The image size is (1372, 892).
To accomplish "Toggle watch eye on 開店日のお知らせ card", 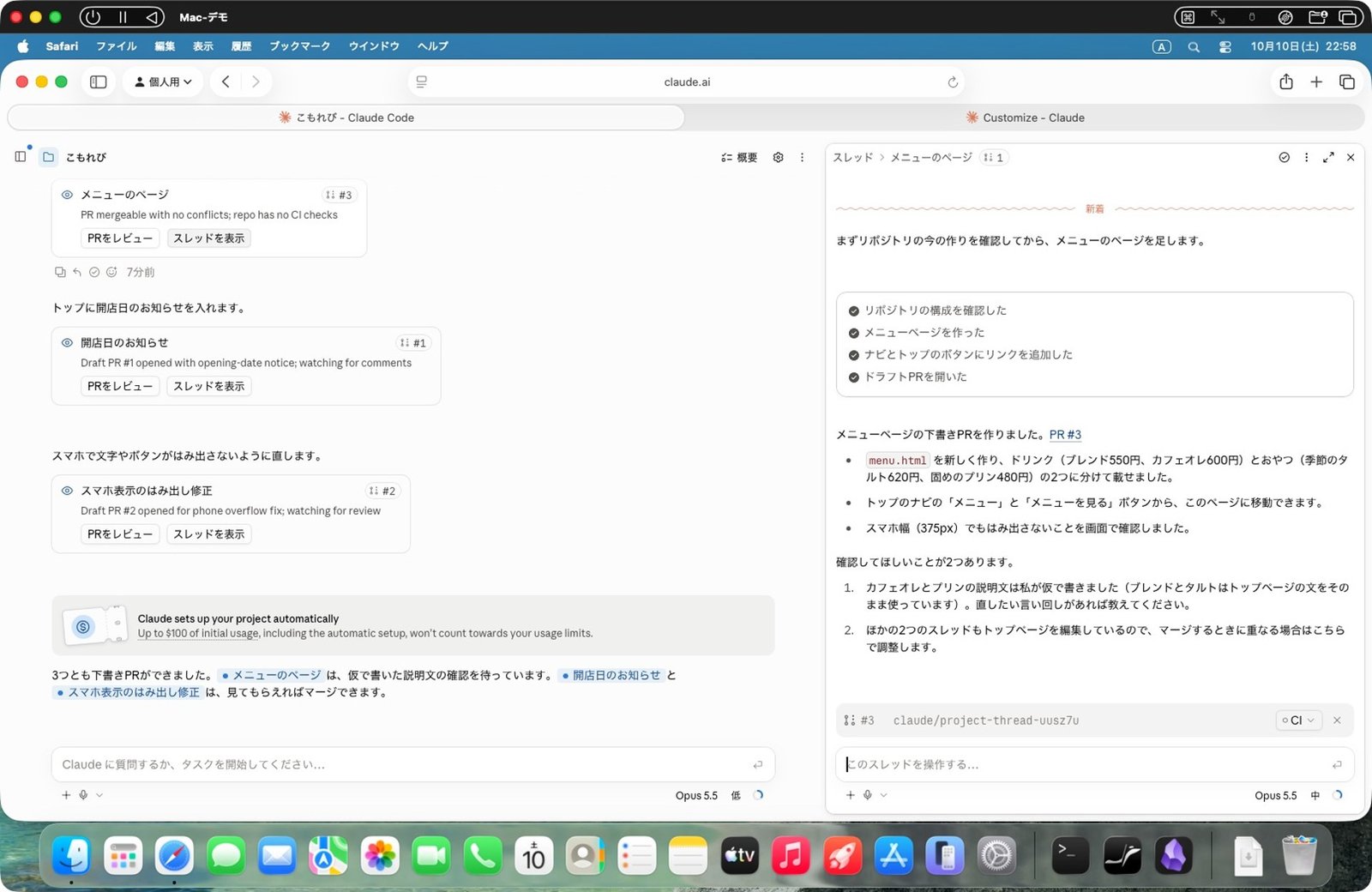I will (67, 343).
